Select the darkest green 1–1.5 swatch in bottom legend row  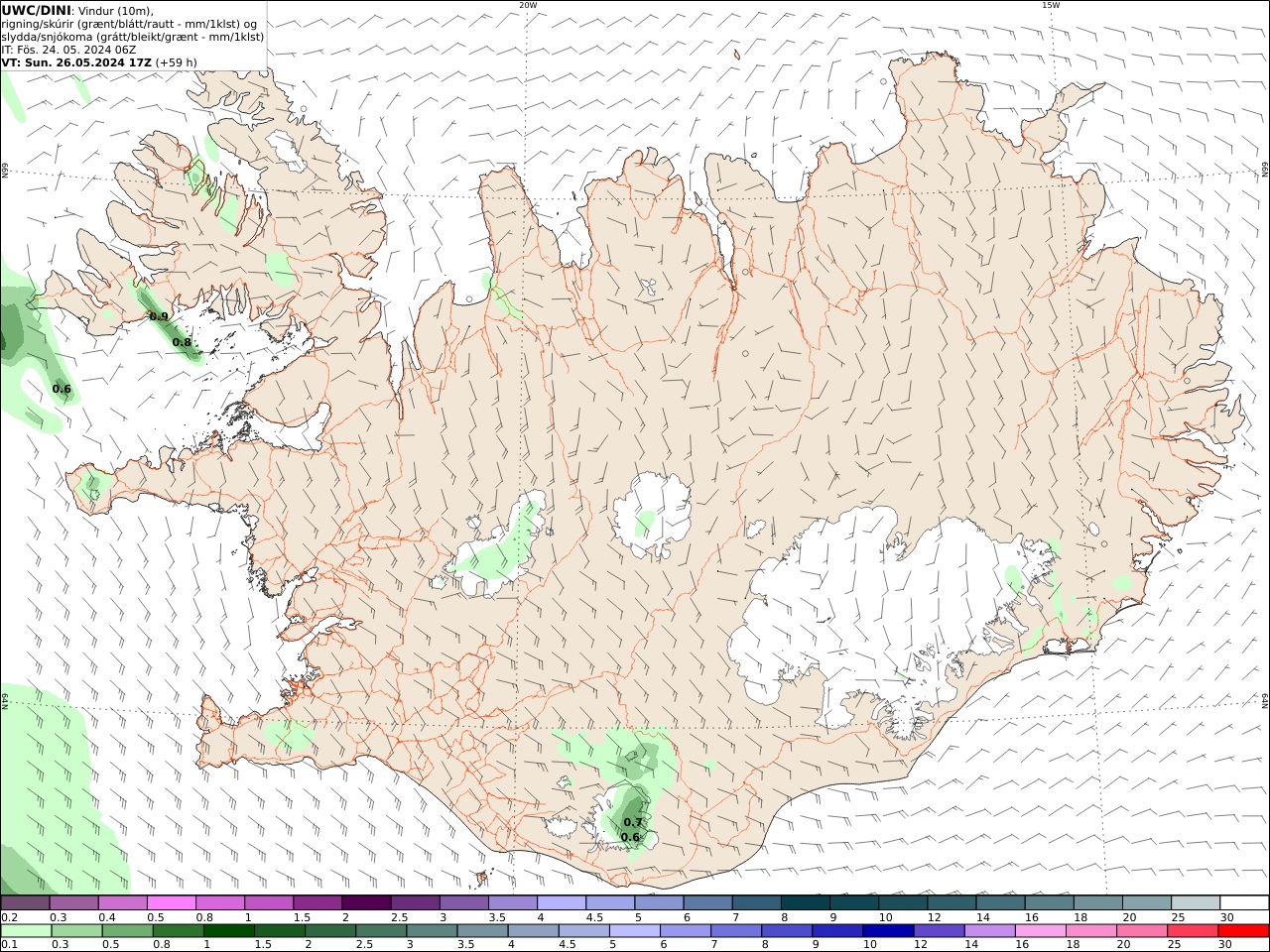tap(228, 931)
